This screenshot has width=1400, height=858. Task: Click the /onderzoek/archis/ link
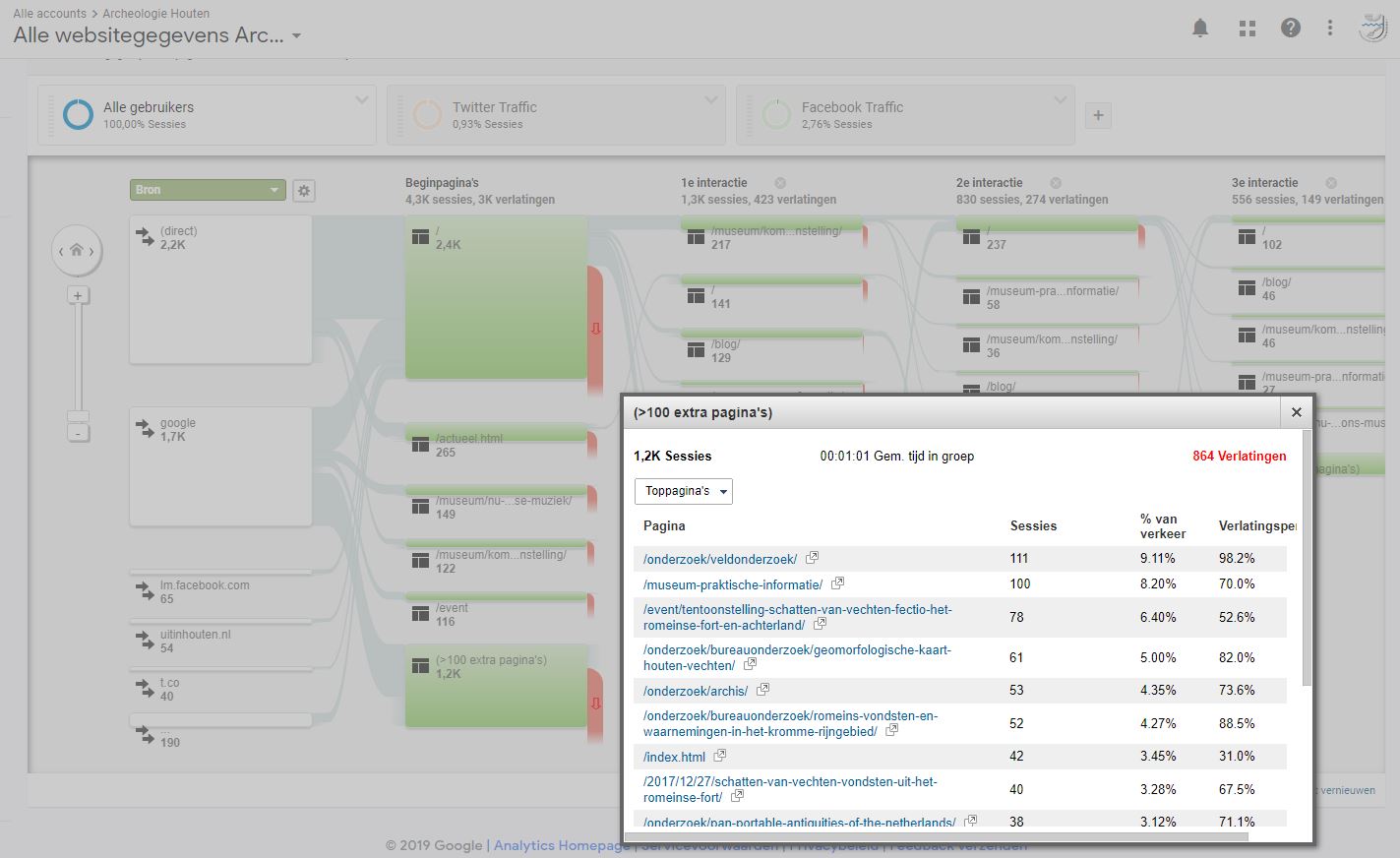point(695,691)
